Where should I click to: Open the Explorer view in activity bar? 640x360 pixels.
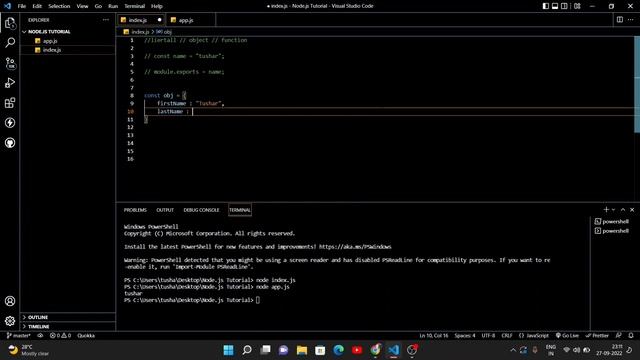pos(10,23)
